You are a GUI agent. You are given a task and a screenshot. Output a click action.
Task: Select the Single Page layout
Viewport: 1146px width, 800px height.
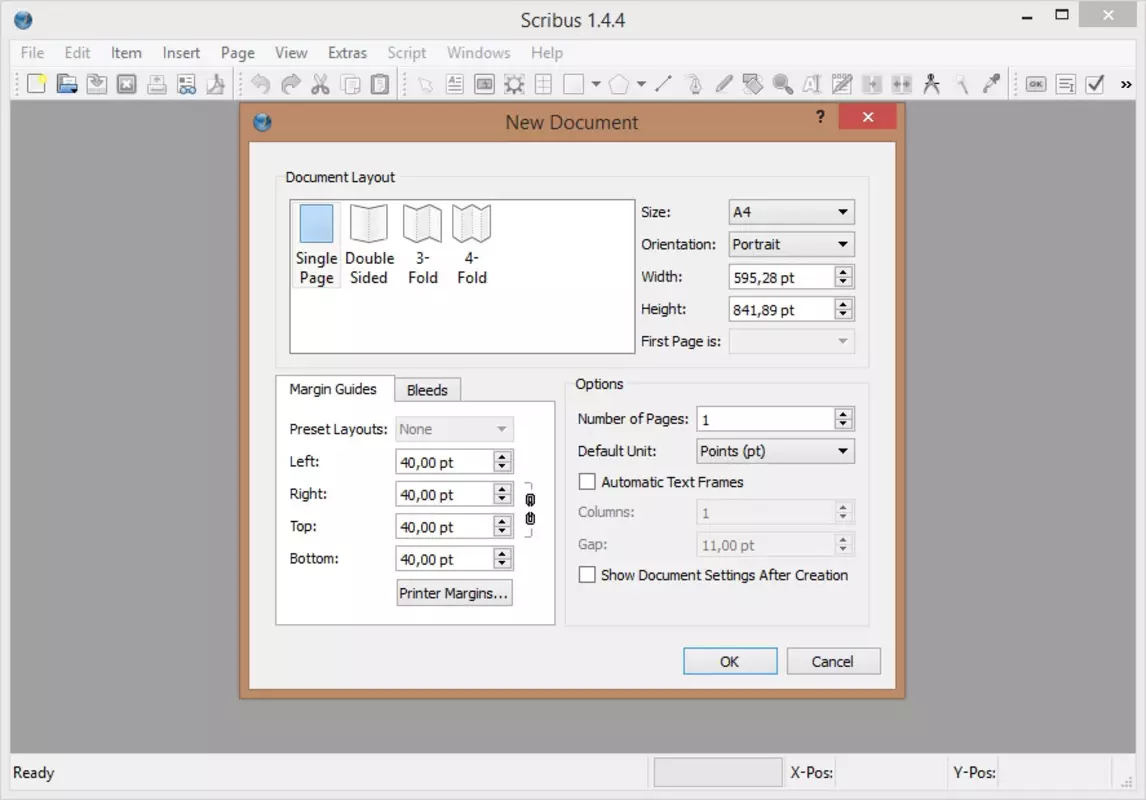pyautogui.click(x=316, y=245)
